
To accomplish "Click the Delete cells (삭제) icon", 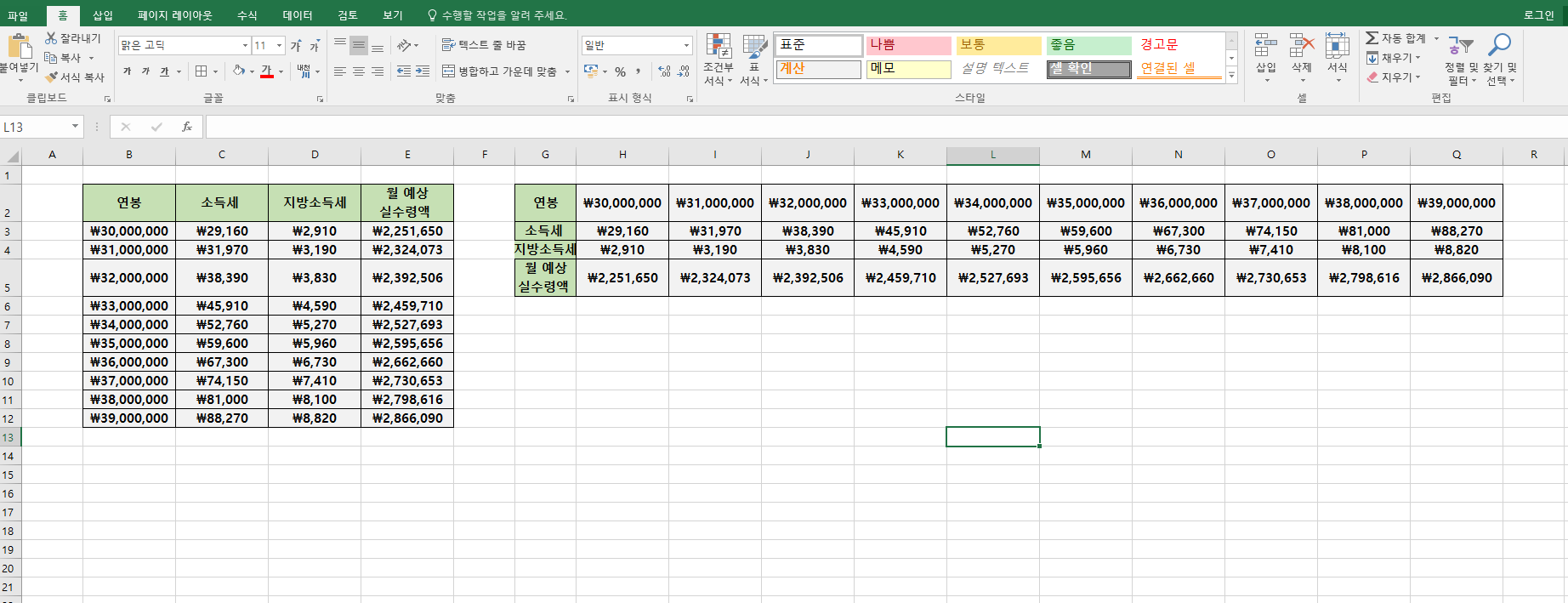I will point(1302,46).
